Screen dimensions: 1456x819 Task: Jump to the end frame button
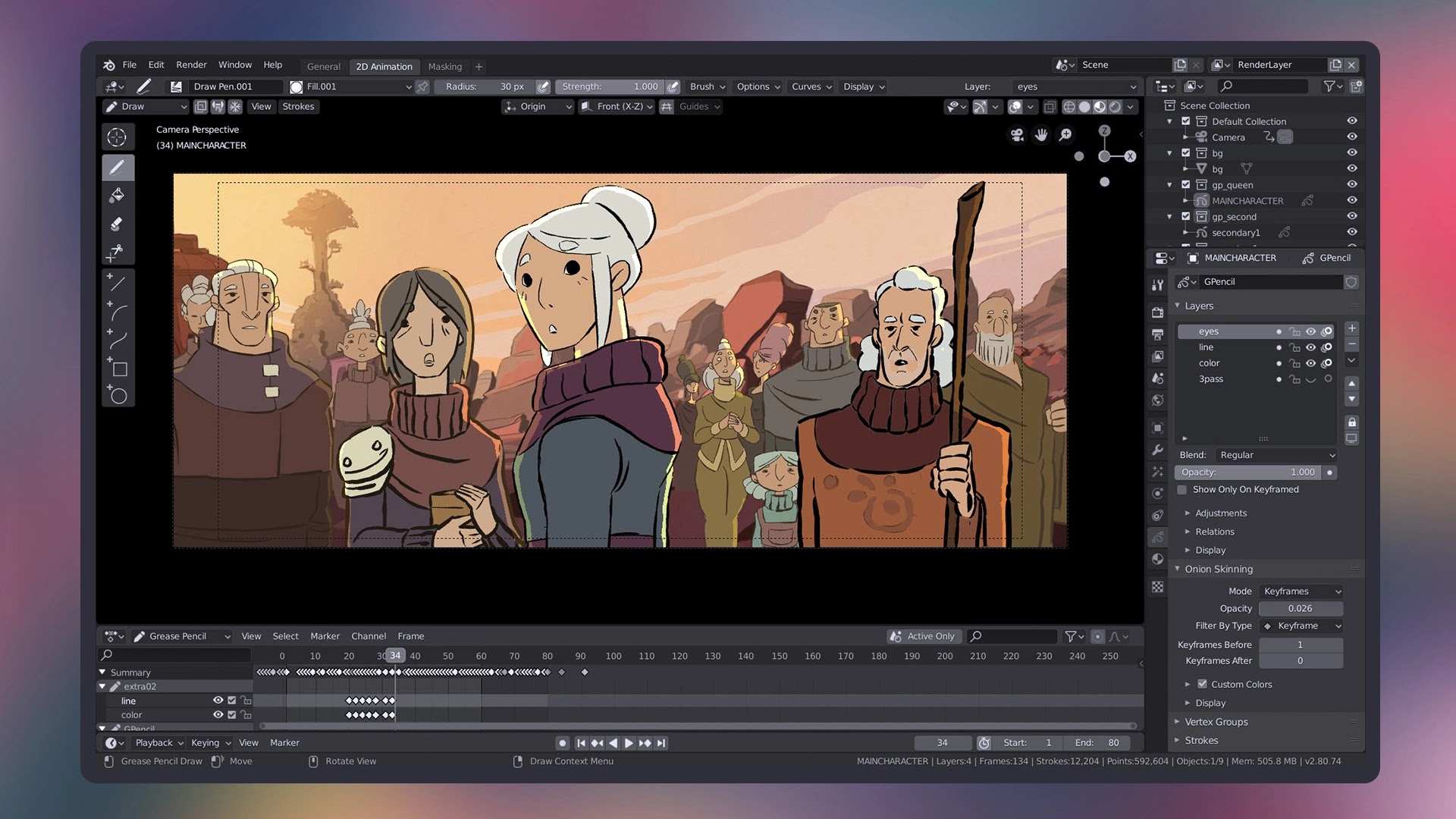(661, 743)
